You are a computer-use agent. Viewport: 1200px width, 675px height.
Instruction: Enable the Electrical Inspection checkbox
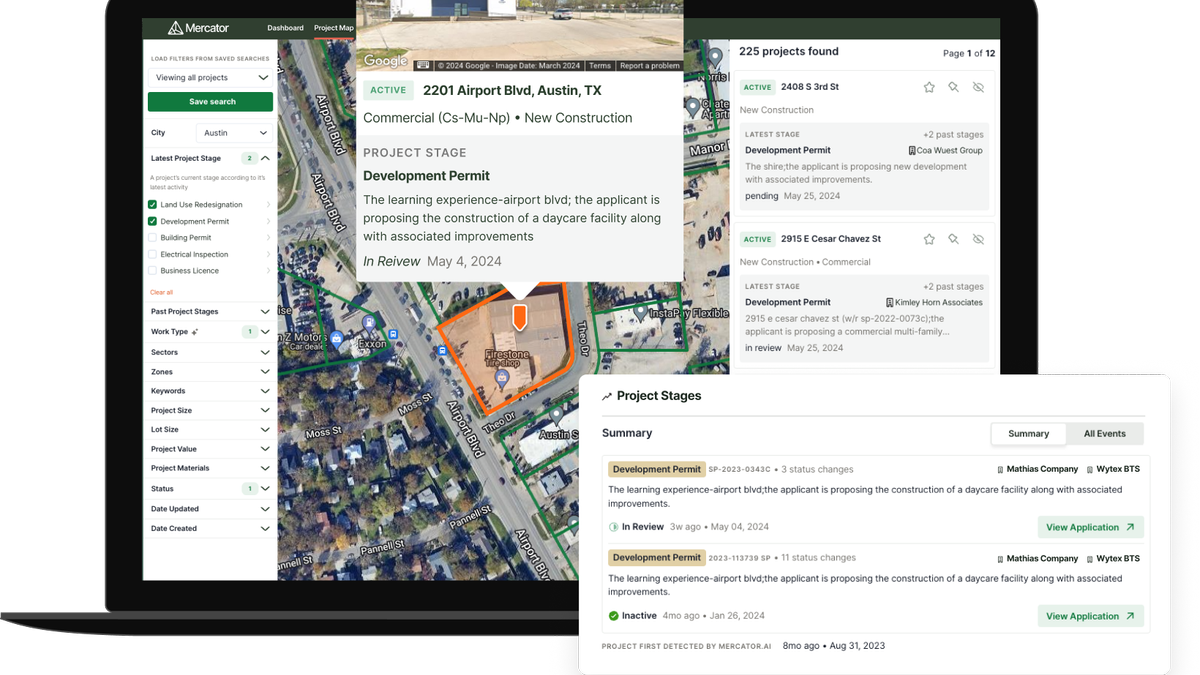pos(153,253)
